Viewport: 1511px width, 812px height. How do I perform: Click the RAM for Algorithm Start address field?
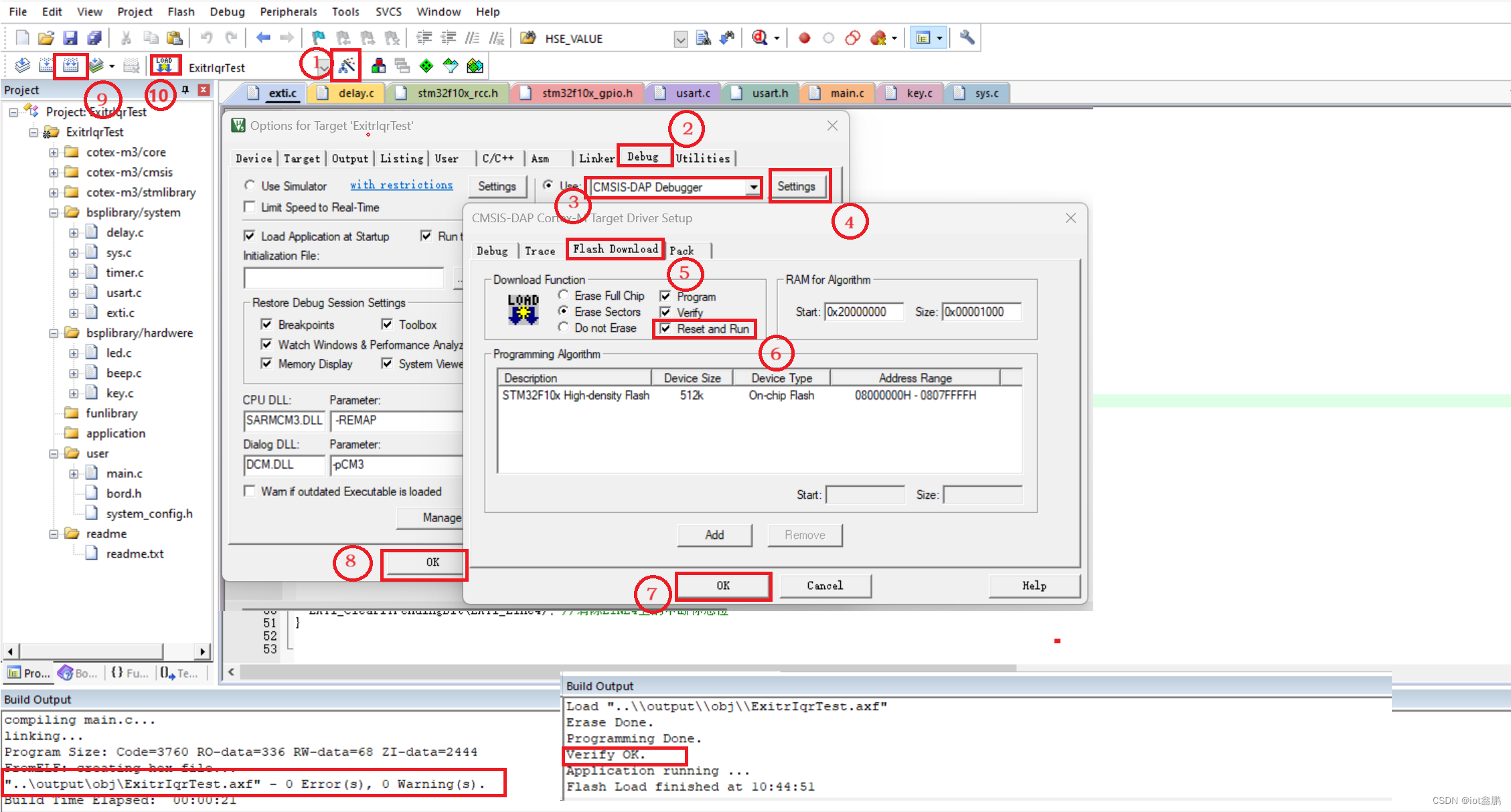[864, 312]
